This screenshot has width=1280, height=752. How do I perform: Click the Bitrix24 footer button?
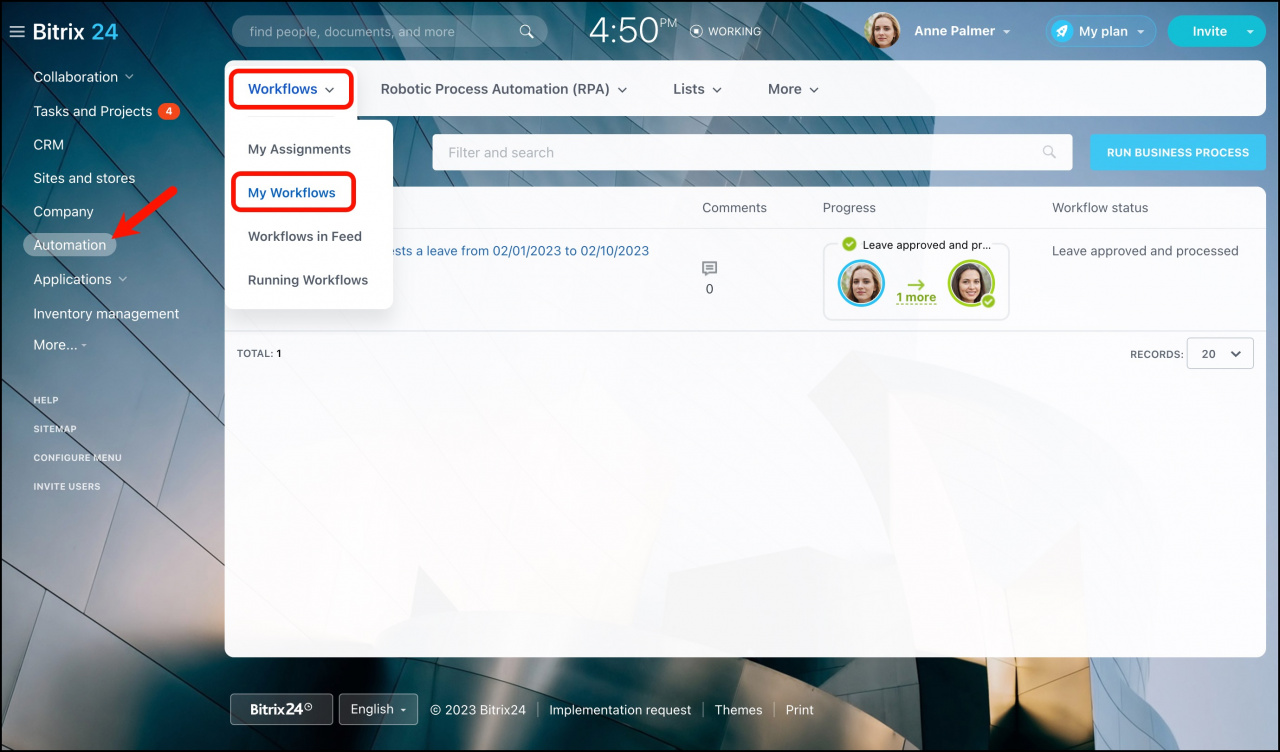point(281,709)
